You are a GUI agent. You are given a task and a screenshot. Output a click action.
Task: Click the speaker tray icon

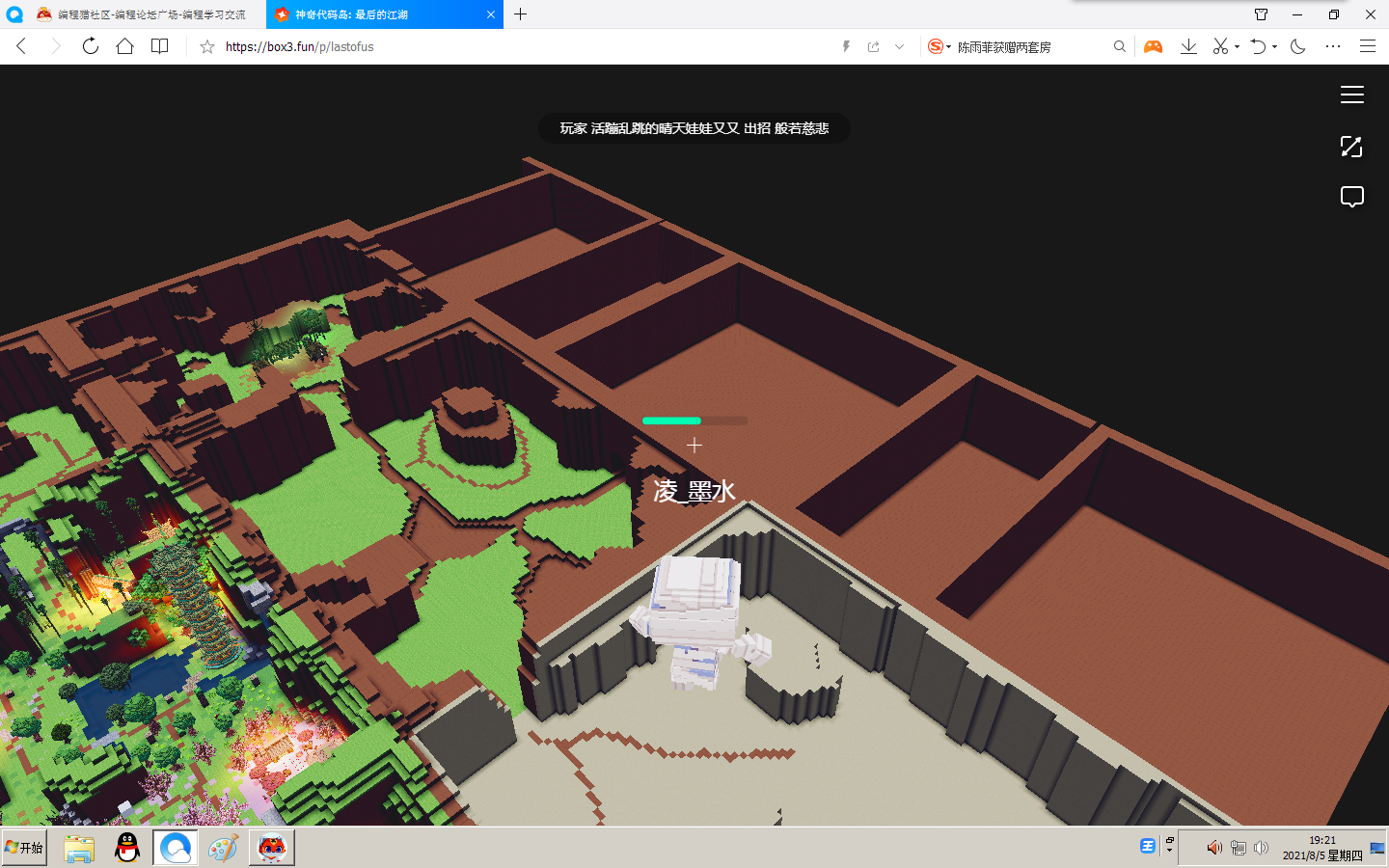point(1261,848)
